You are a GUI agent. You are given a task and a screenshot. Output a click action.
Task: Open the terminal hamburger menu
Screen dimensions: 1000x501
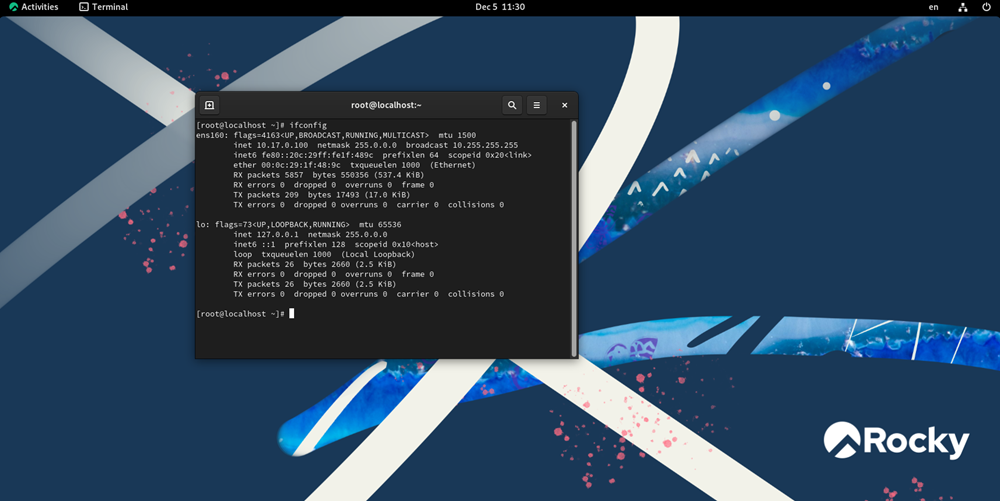536,105
